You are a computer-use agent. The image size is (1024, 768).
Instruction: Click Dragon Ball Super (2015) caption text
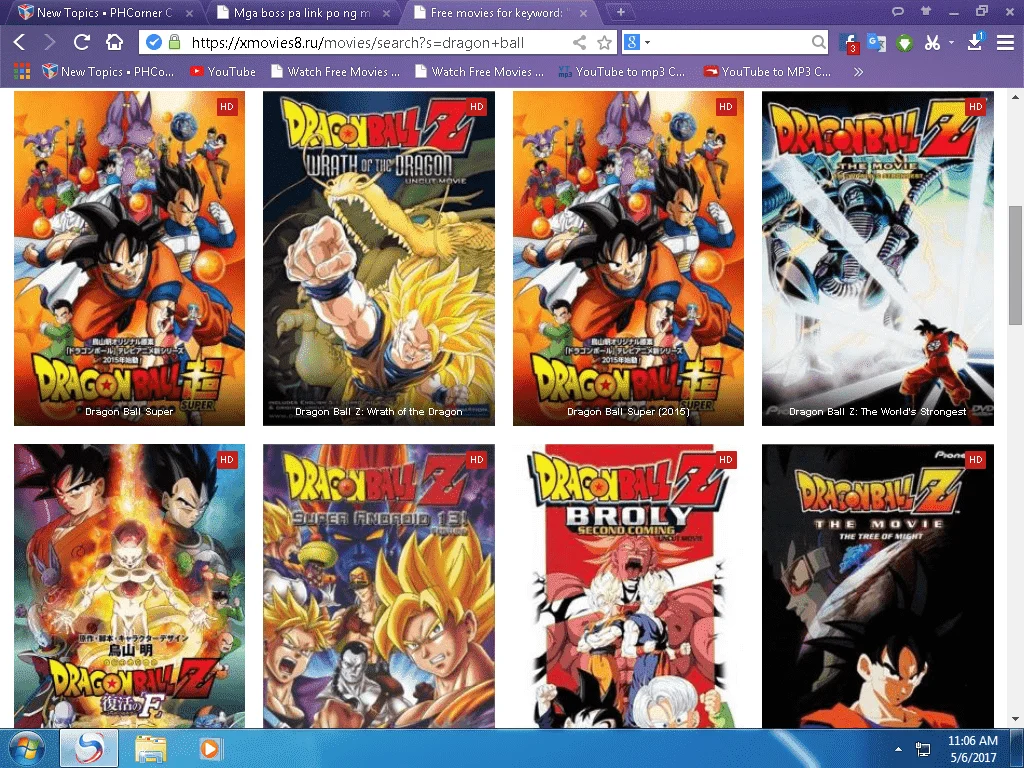coord(628,411)
